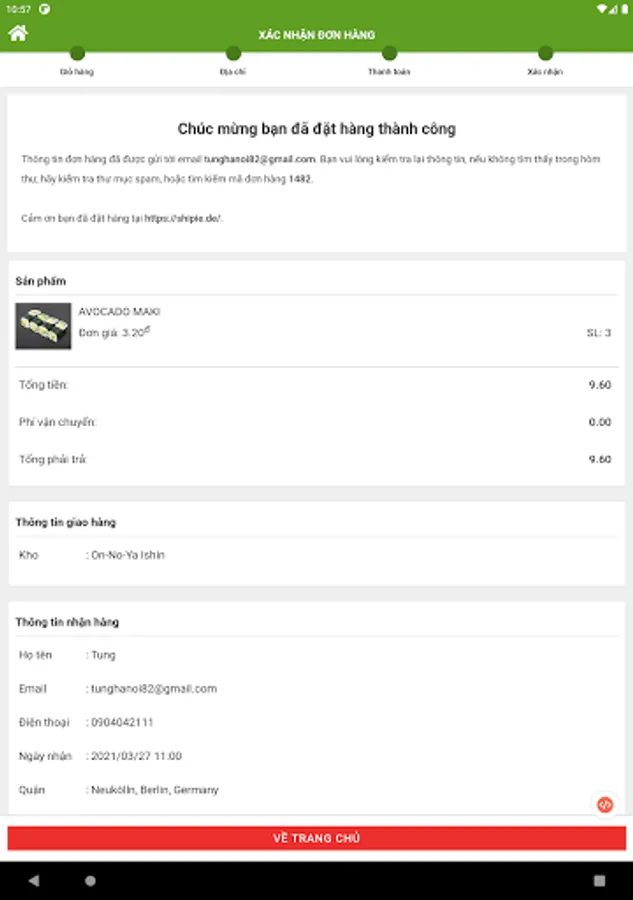Tap the Thanh toán step circle
The image size is (633, 900).
[x=389, y=54]
